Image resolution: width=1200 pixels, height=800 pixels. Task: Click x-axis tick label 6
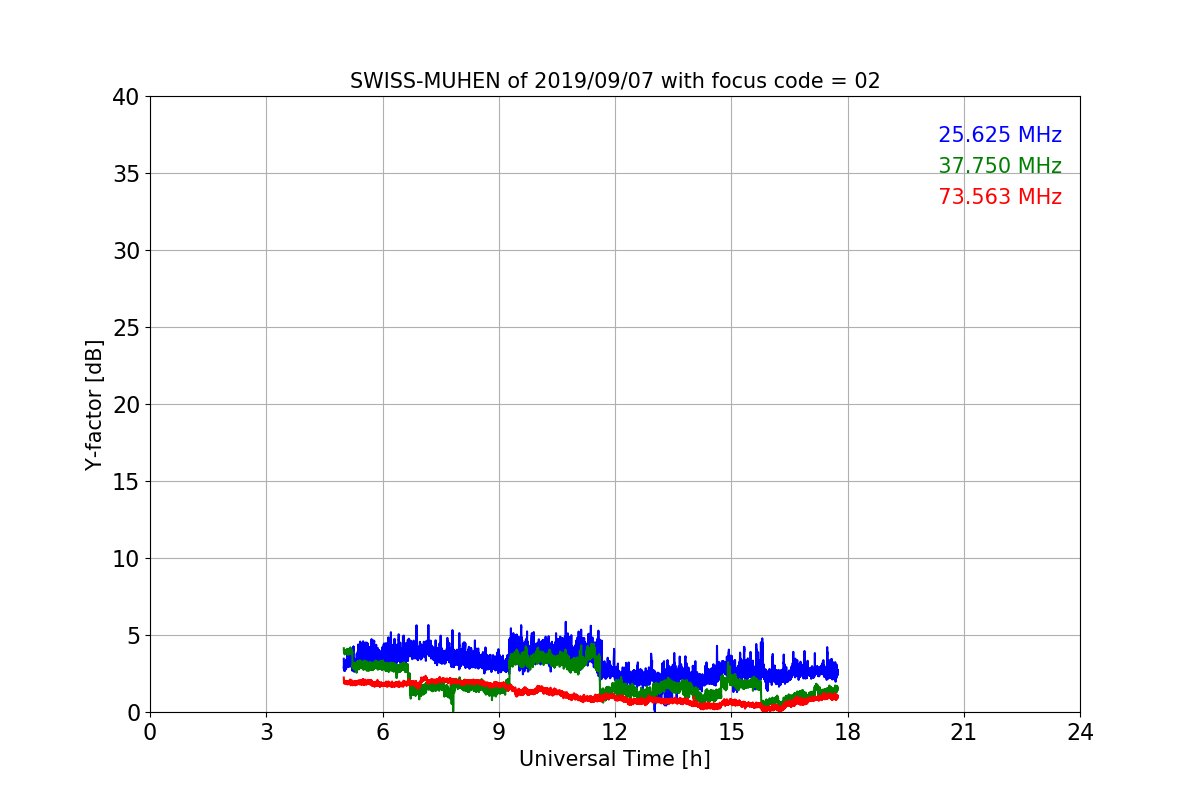(383, 732)
